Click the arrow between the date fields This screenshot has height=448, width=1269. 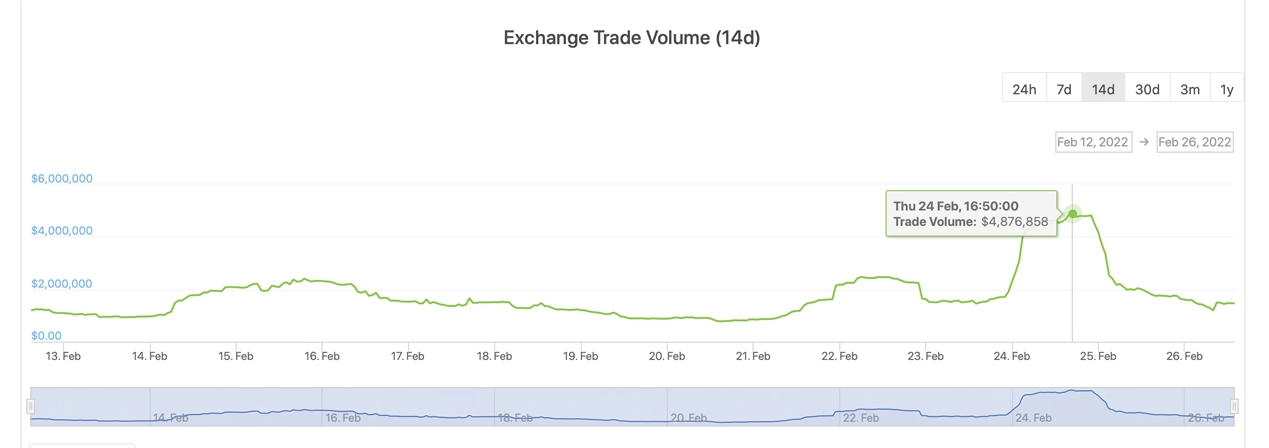tap(1144, 142)
